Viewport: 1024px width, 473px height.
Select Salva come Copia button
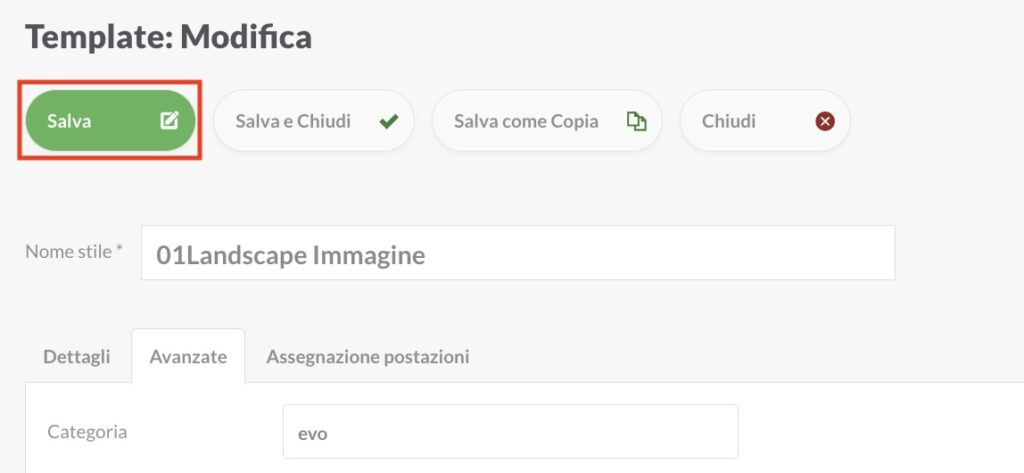[547, 121]
